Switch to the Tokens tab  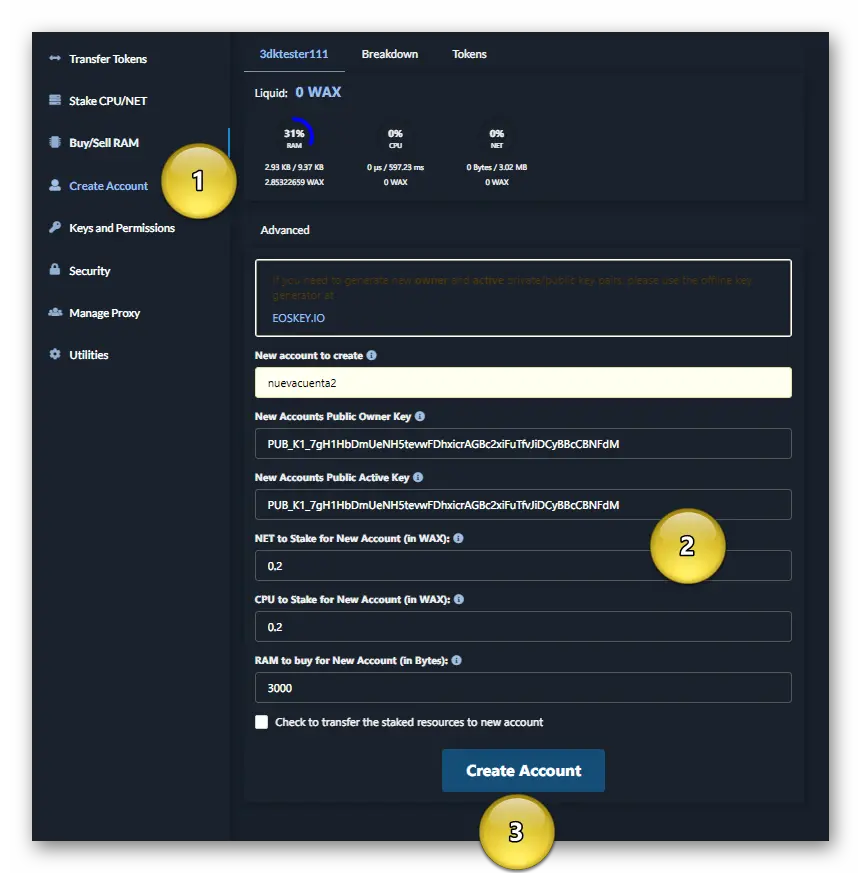tap(469, 54)
